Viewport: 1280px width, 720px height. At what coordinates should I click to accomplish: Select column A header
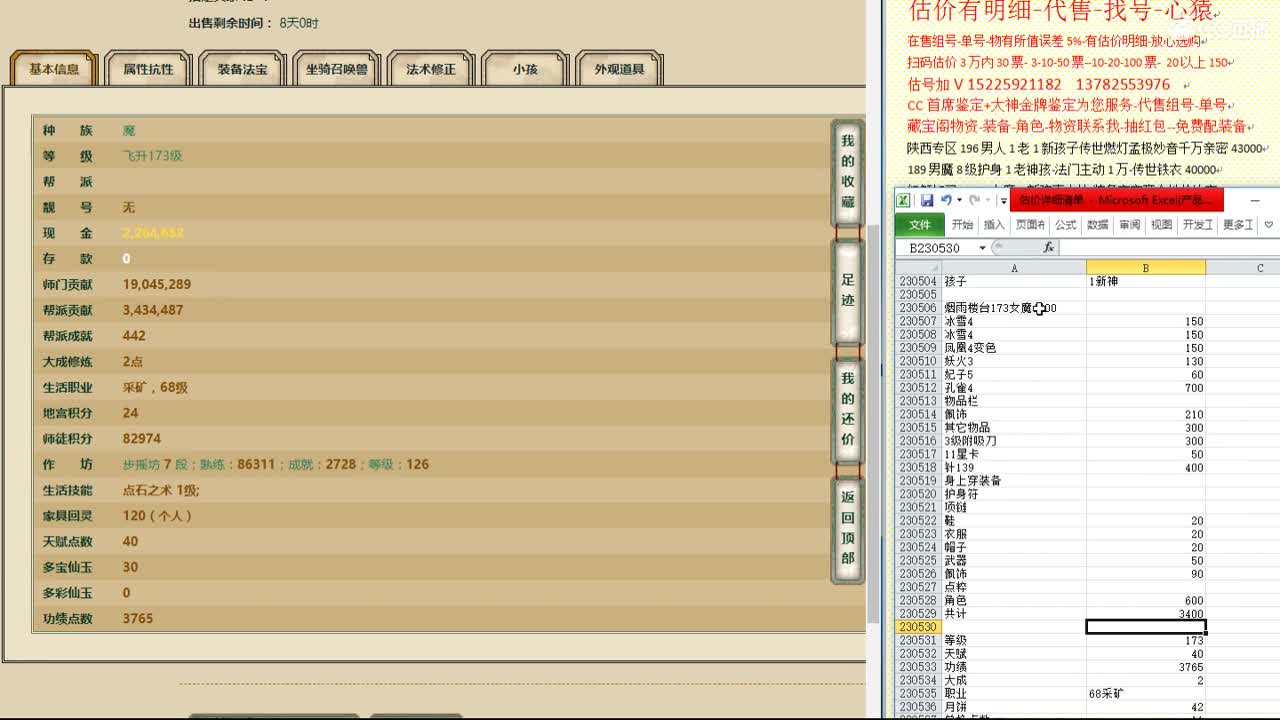(1014, 267)
